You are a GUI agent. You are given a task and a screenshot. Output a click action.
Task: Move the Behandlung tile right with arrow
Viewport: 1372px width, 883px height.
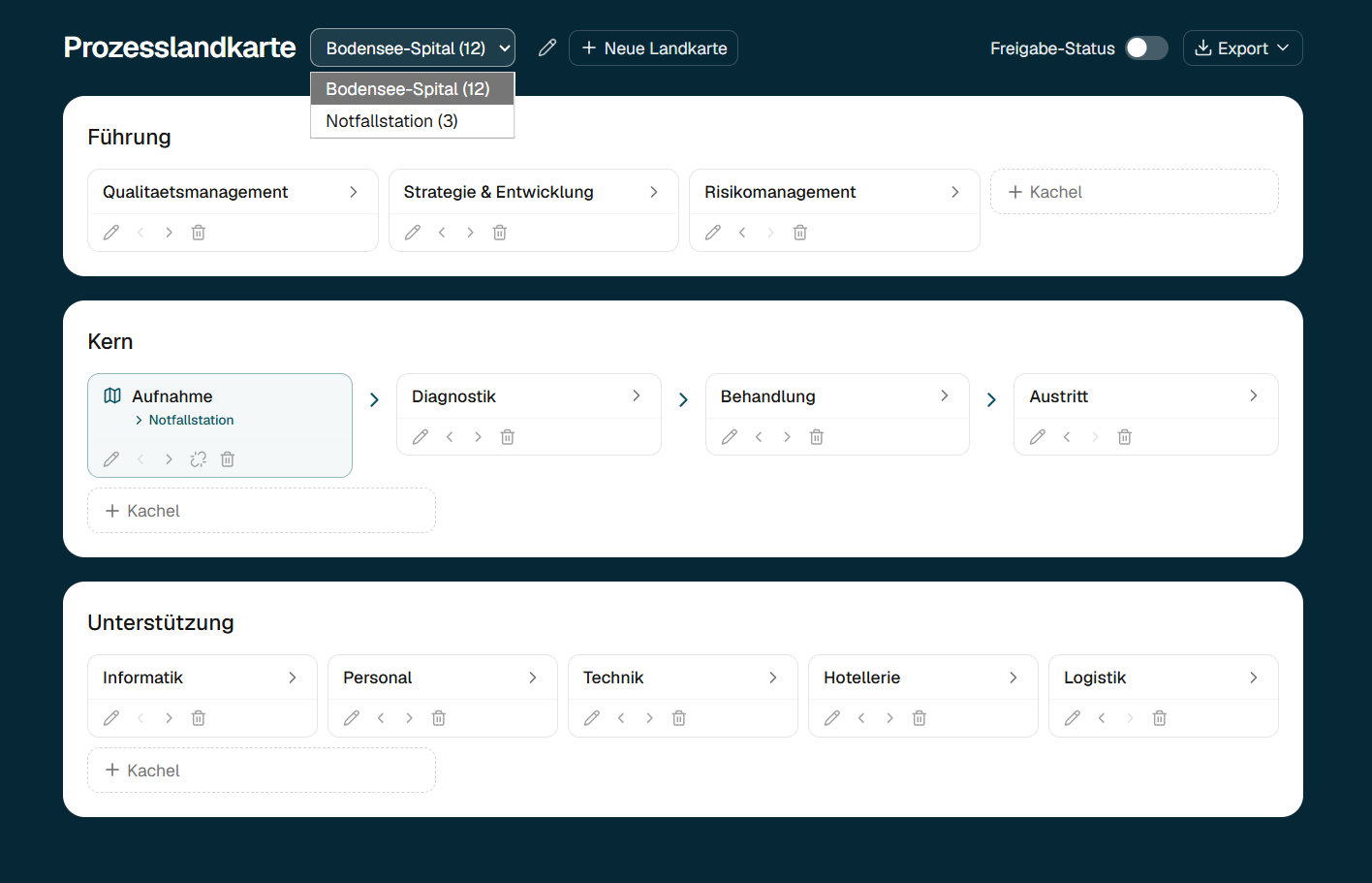(787, 437)
